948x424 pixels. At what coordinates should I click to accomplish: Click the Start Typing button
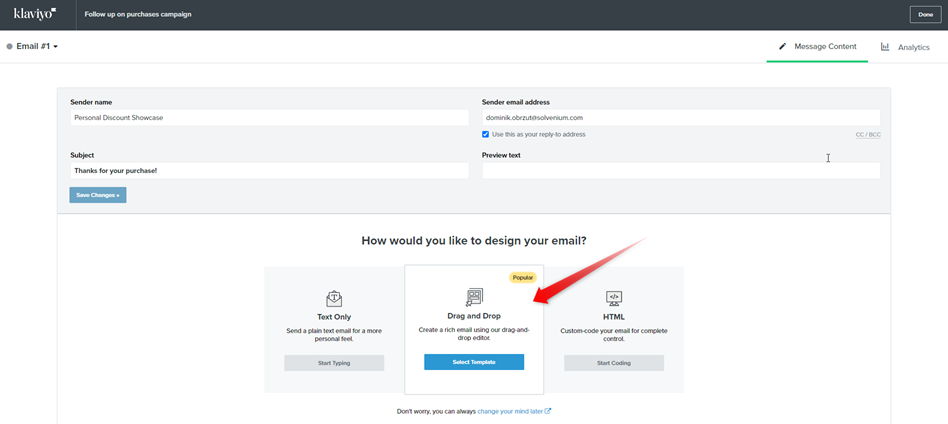click(334, 363)
